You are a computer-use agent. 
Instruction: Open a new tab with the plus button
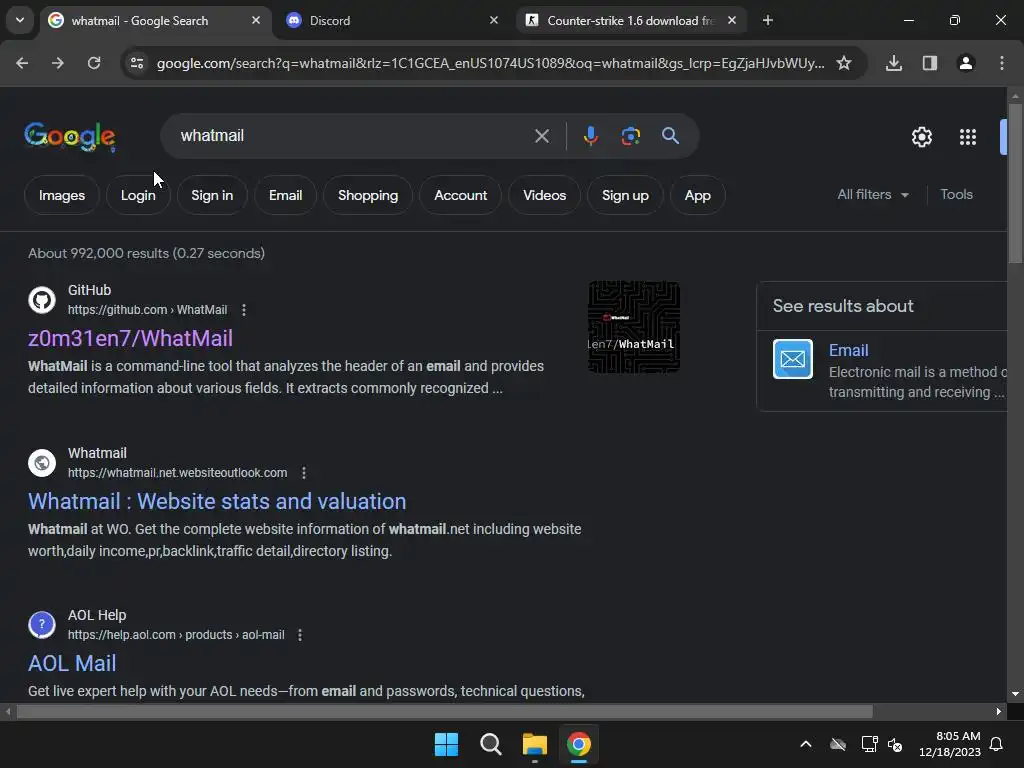(768, 20)
